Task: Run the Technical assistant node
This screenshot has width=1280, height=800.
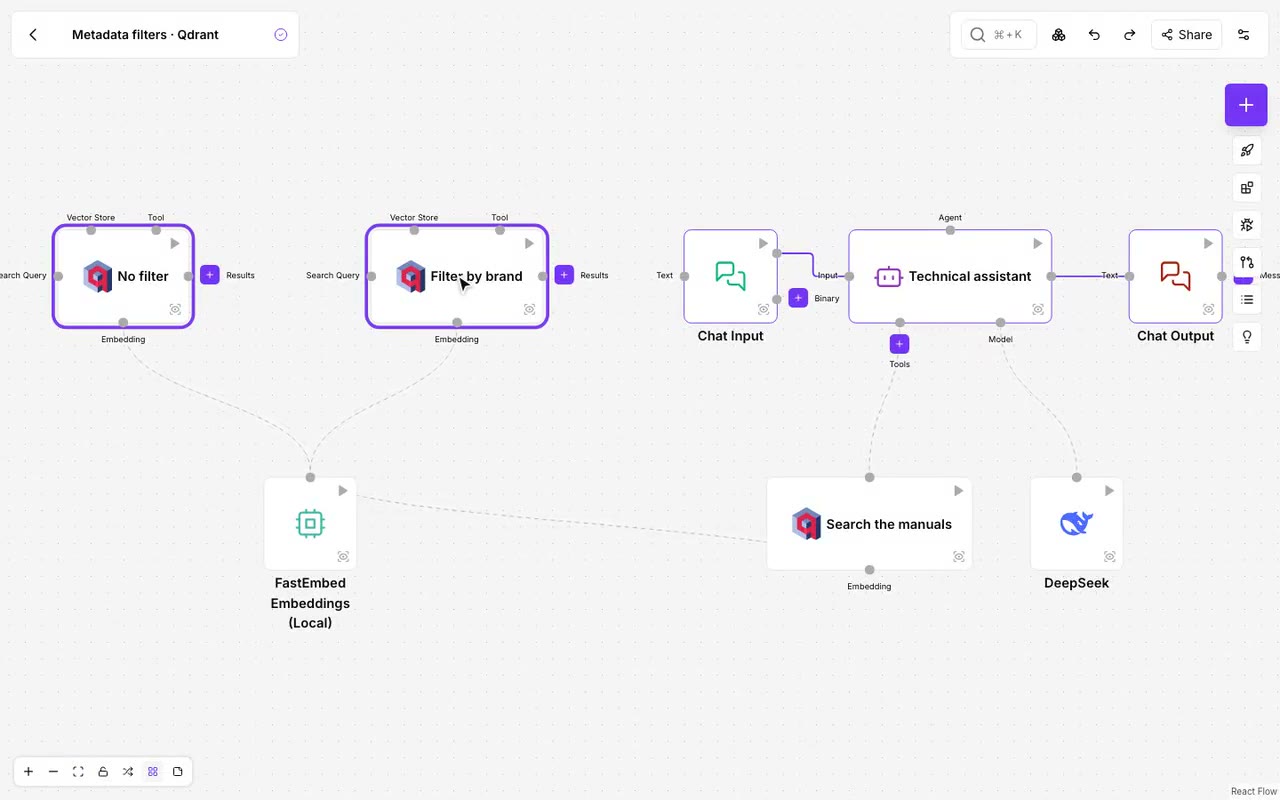Action: [1038, 243]
